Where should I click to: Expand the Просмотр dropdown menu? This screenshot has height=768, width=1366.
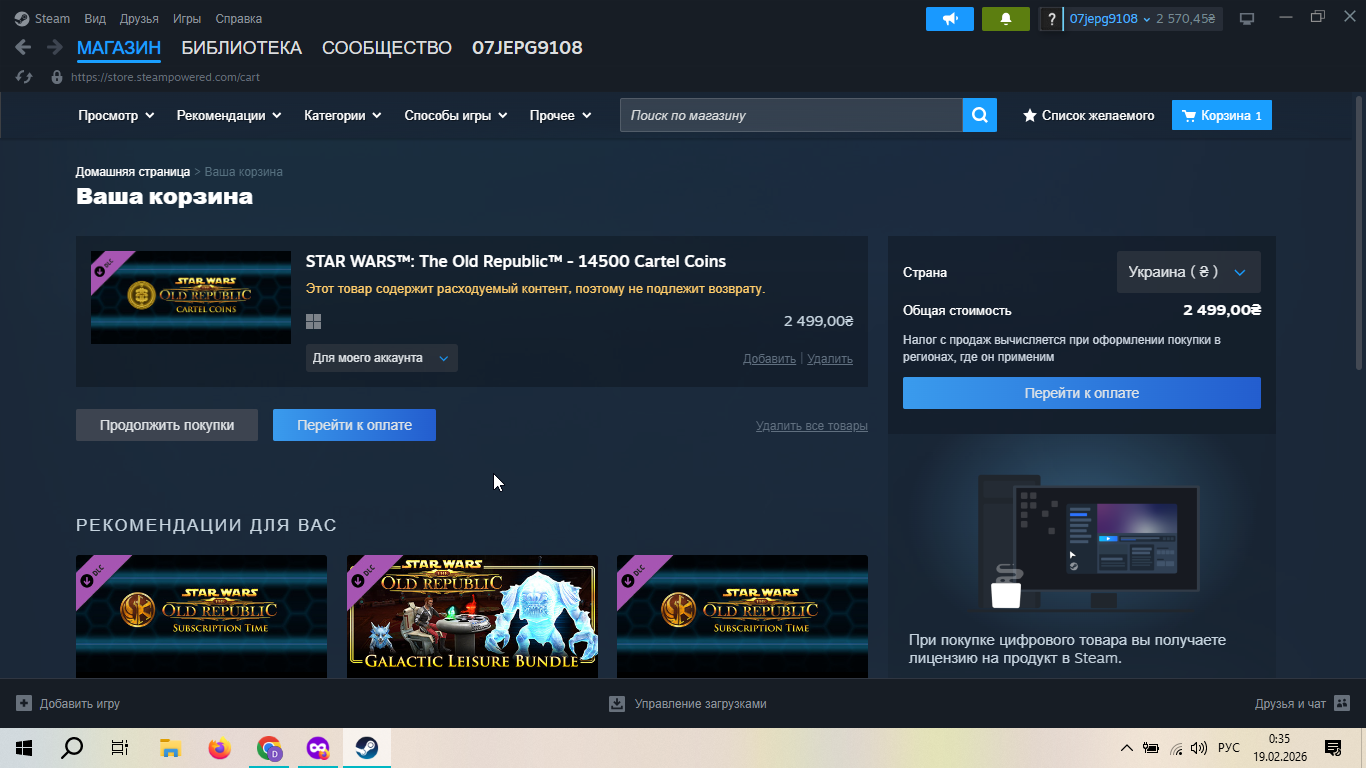coord(116,115)
